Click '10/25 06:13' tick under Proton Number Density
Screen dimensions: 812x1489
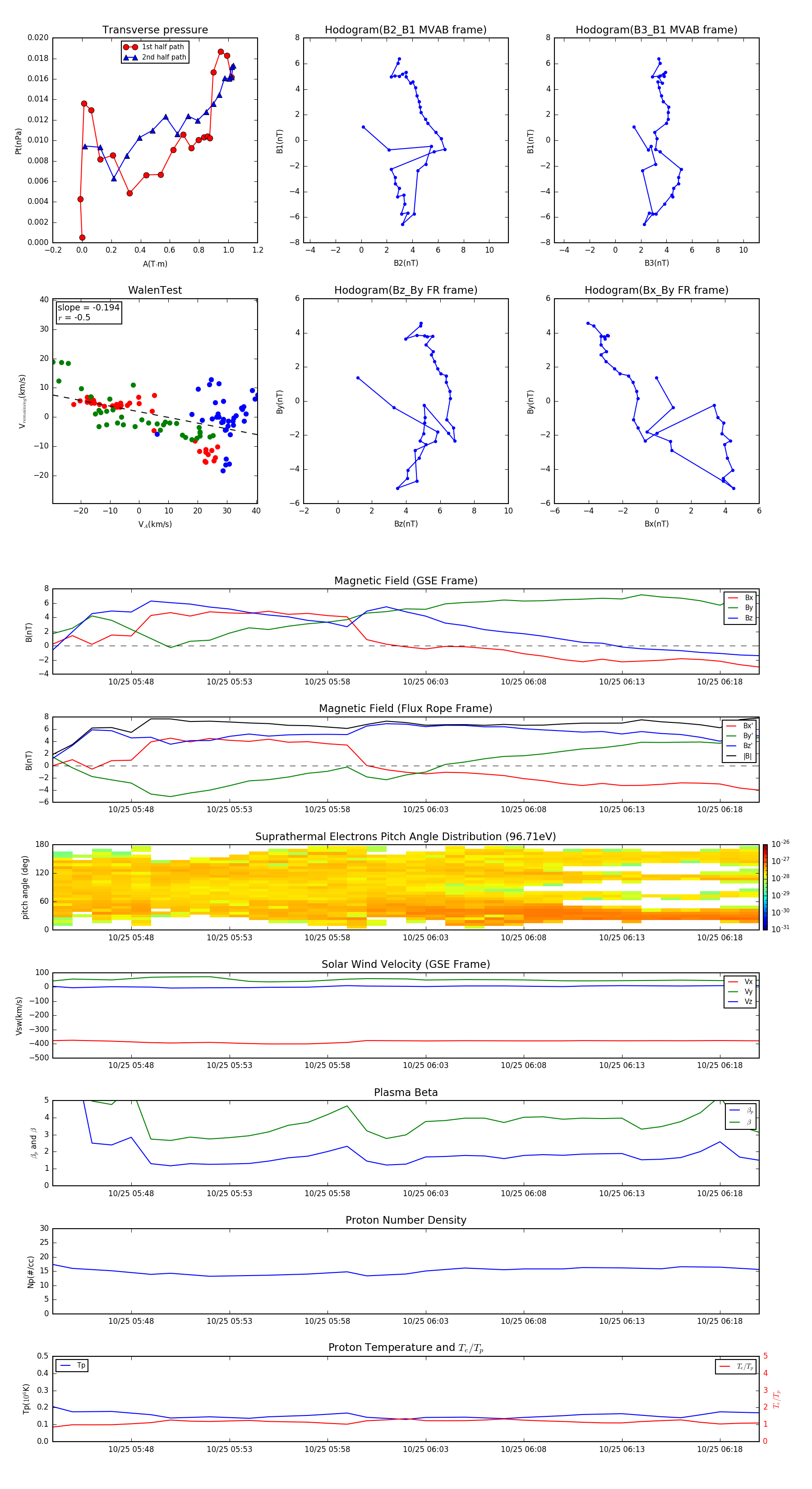(622, 1321)
